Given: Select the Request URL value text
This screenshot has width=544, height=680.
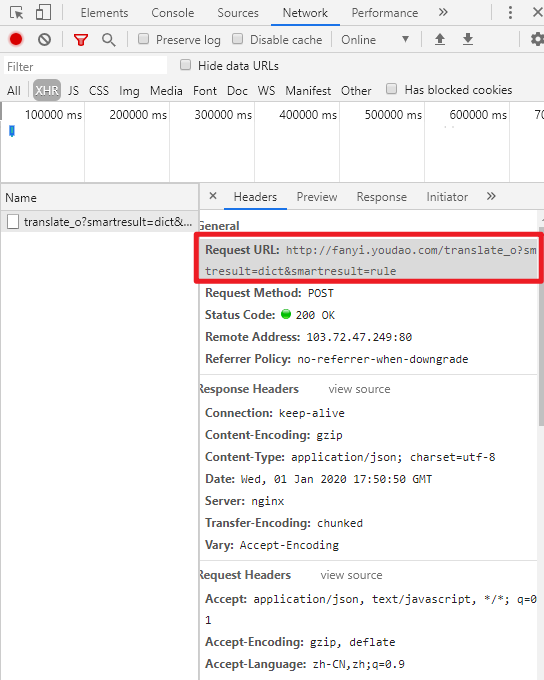Looking at the screenshot, I should click(x=370, y=260).
